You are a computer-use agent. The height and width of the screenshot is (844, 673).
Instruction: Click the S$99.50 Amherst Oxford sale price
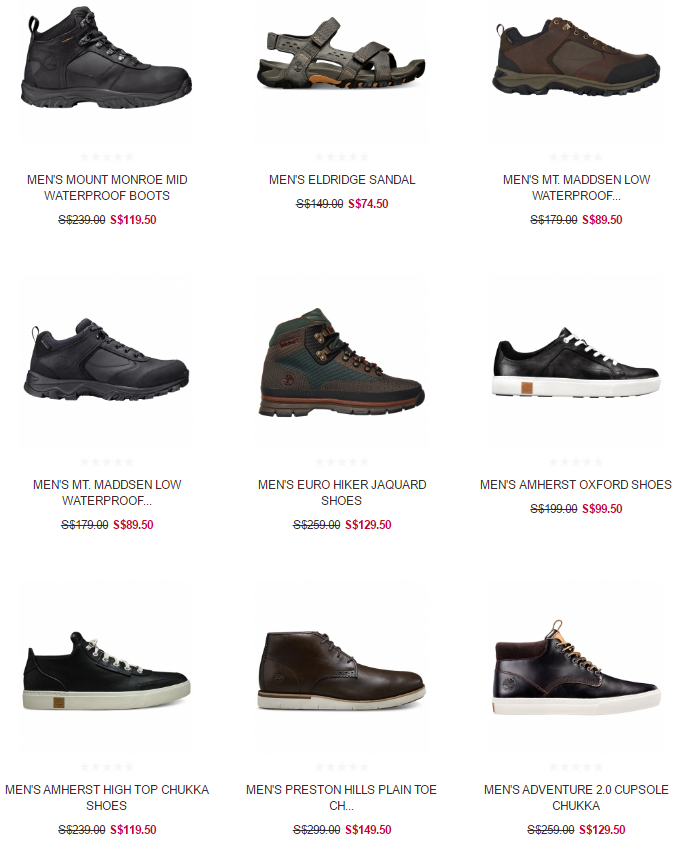(602, 509)
